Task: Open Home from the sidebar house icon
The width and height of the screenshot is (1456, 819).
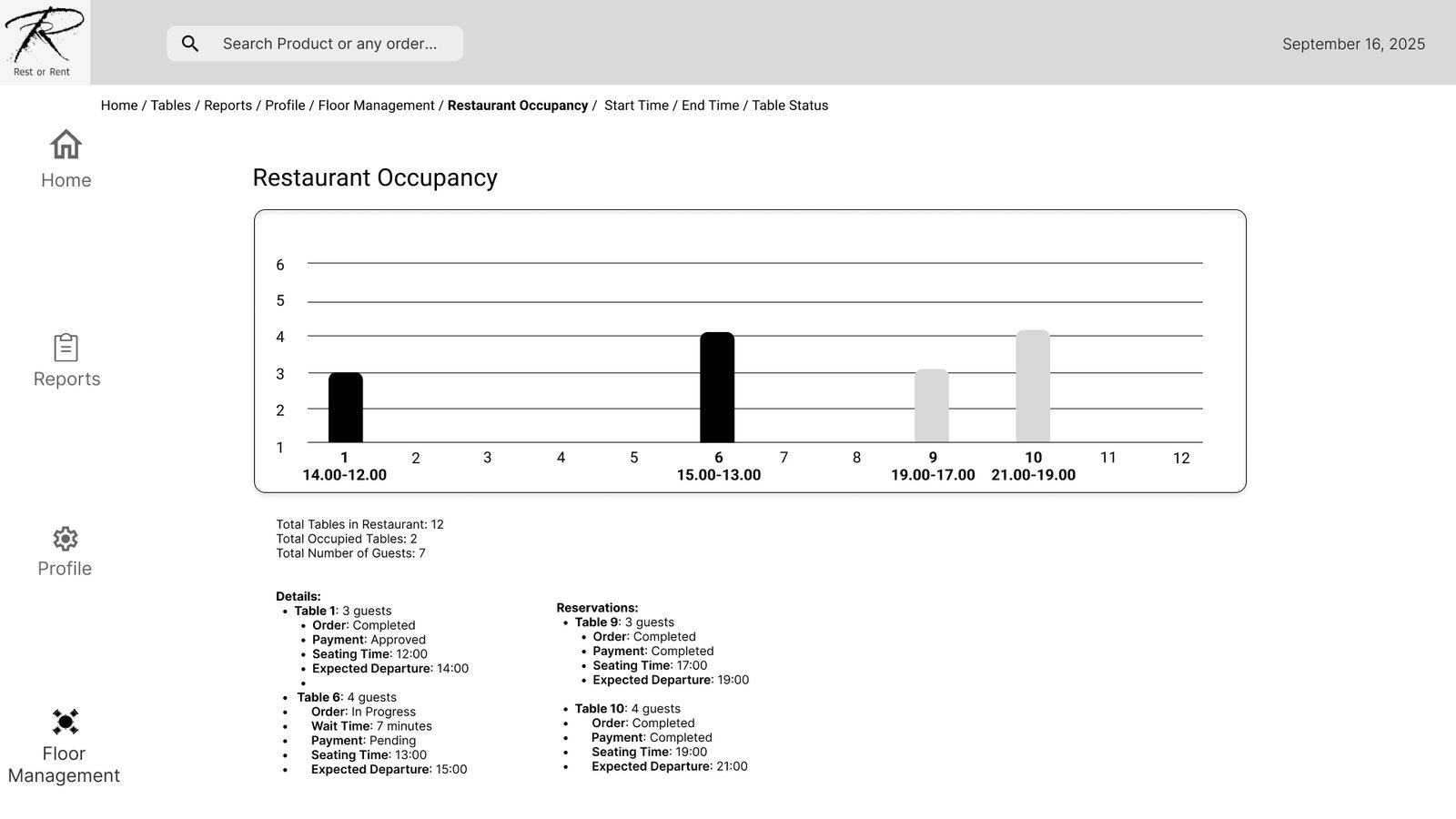Action: point(66,145)
